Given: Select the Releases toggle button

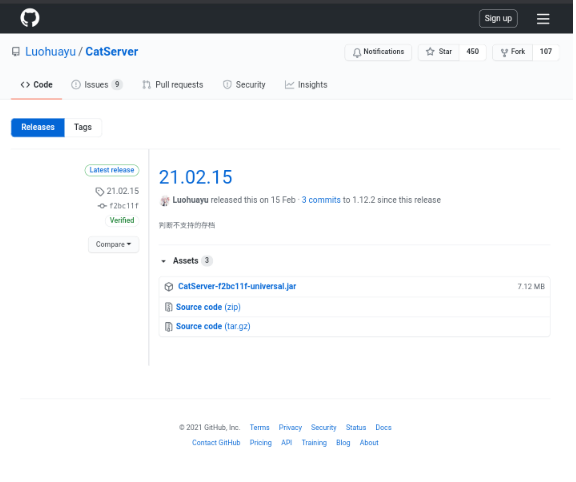Looking at the screenshot, I should click(x=38, y=127).
